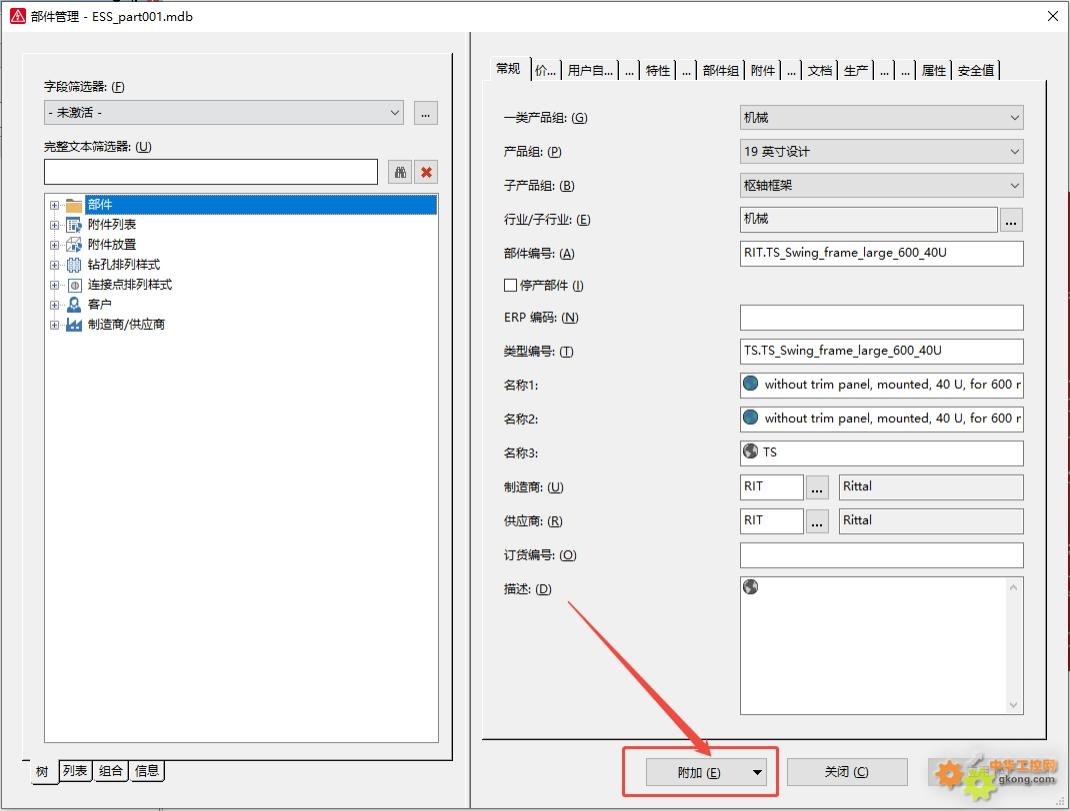Switch to the 价... tab
Screen dimensions: 1070x811
(545, 70)
